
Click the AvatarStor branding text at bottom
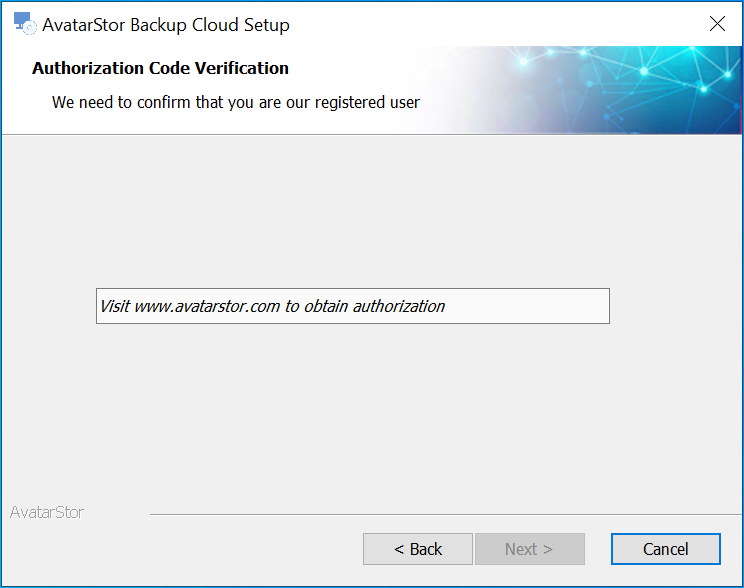pyautogui.click(x=47, y=513)
